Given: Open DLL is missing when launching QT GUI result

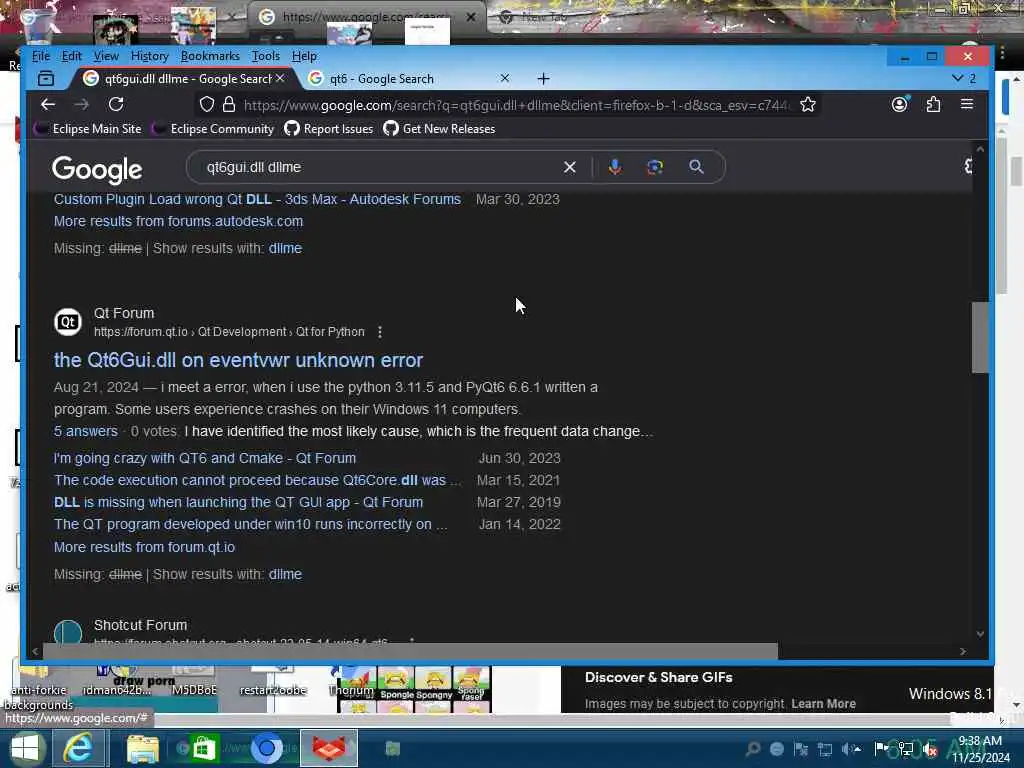Looking at the screenshot, I should 238,502.
